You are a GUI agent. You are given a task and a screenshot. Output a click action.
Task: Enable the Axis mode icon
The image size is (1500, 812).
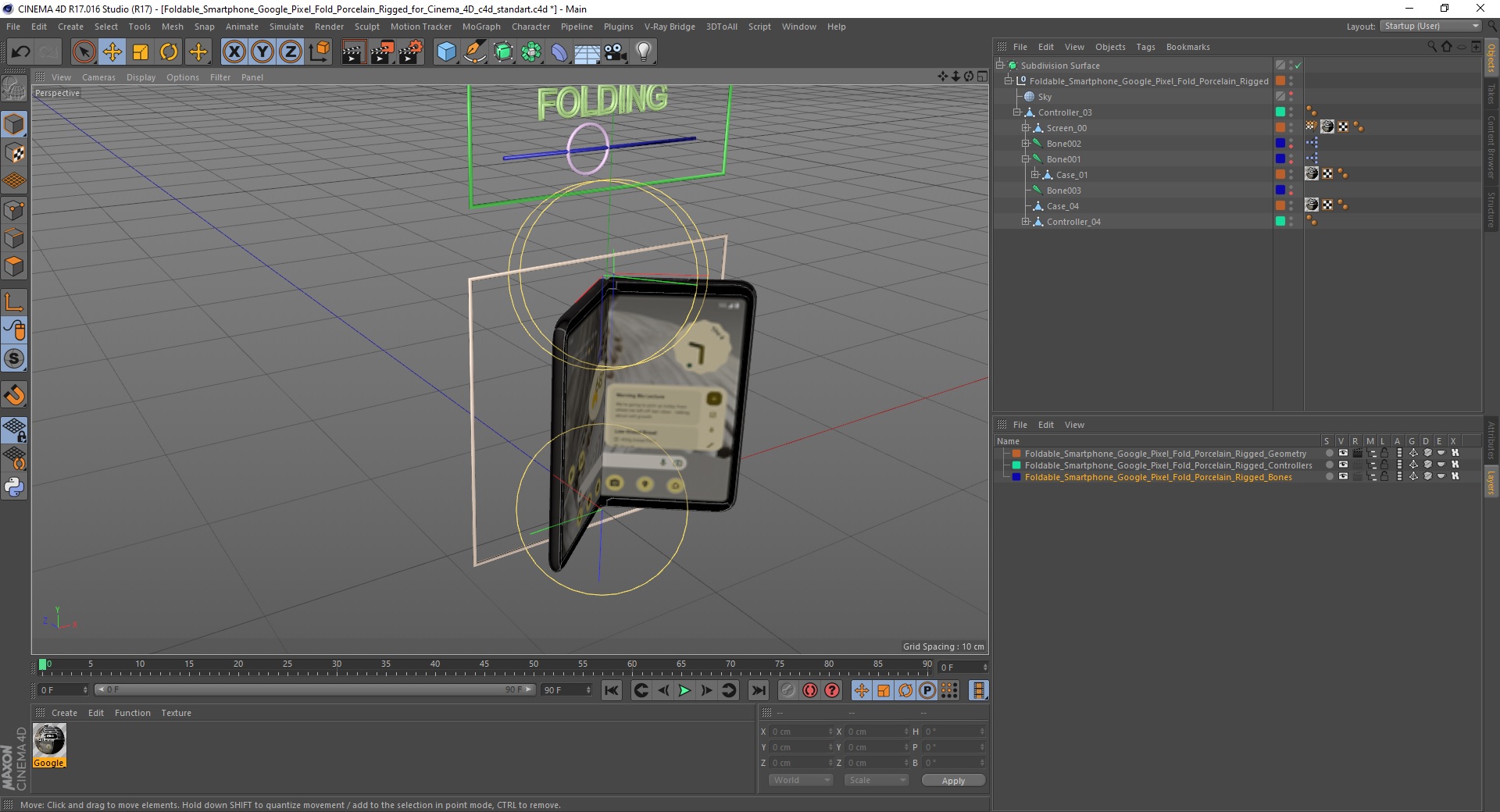(x=14, y=302)
